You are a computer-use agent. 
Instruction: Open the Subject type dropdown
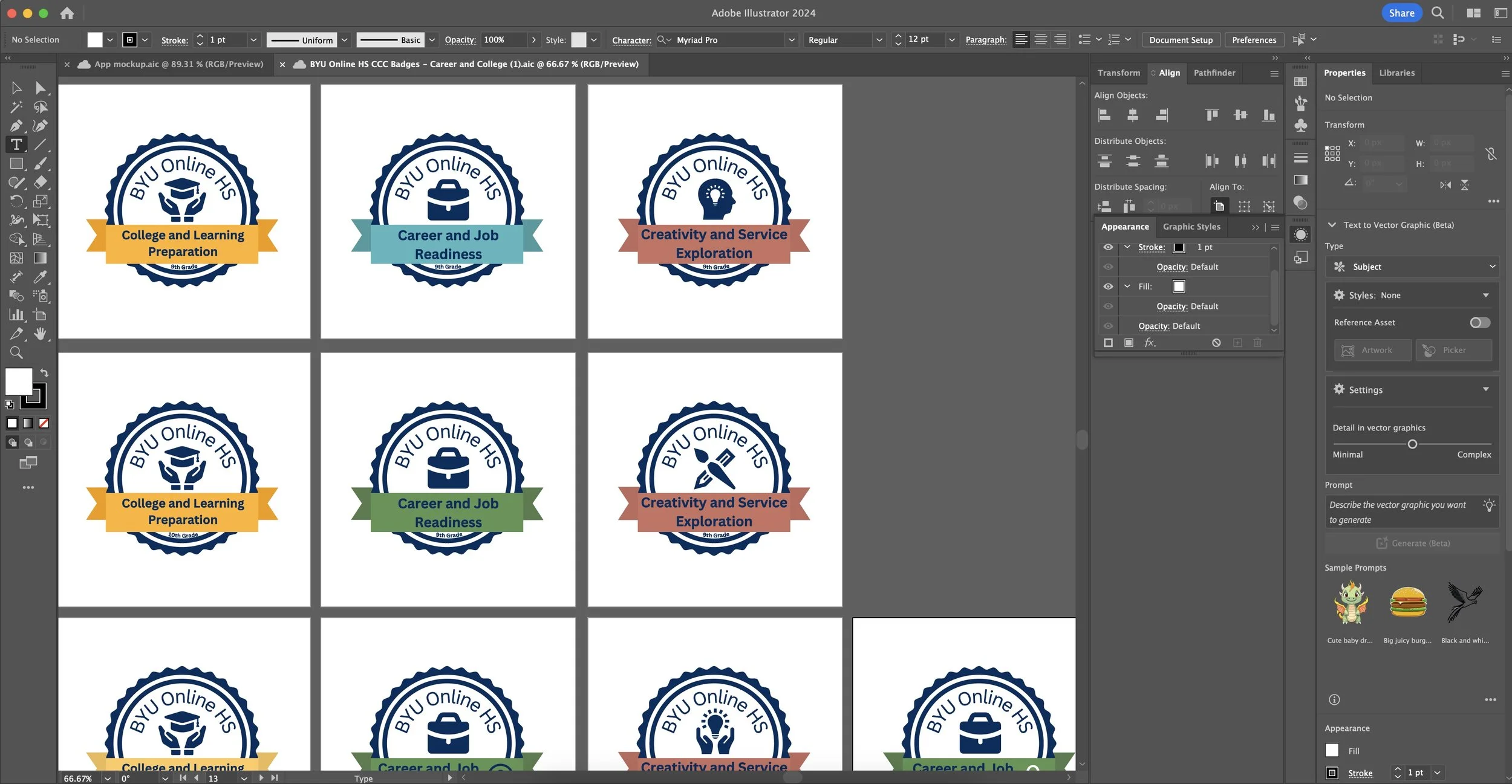coord(1412,267)
